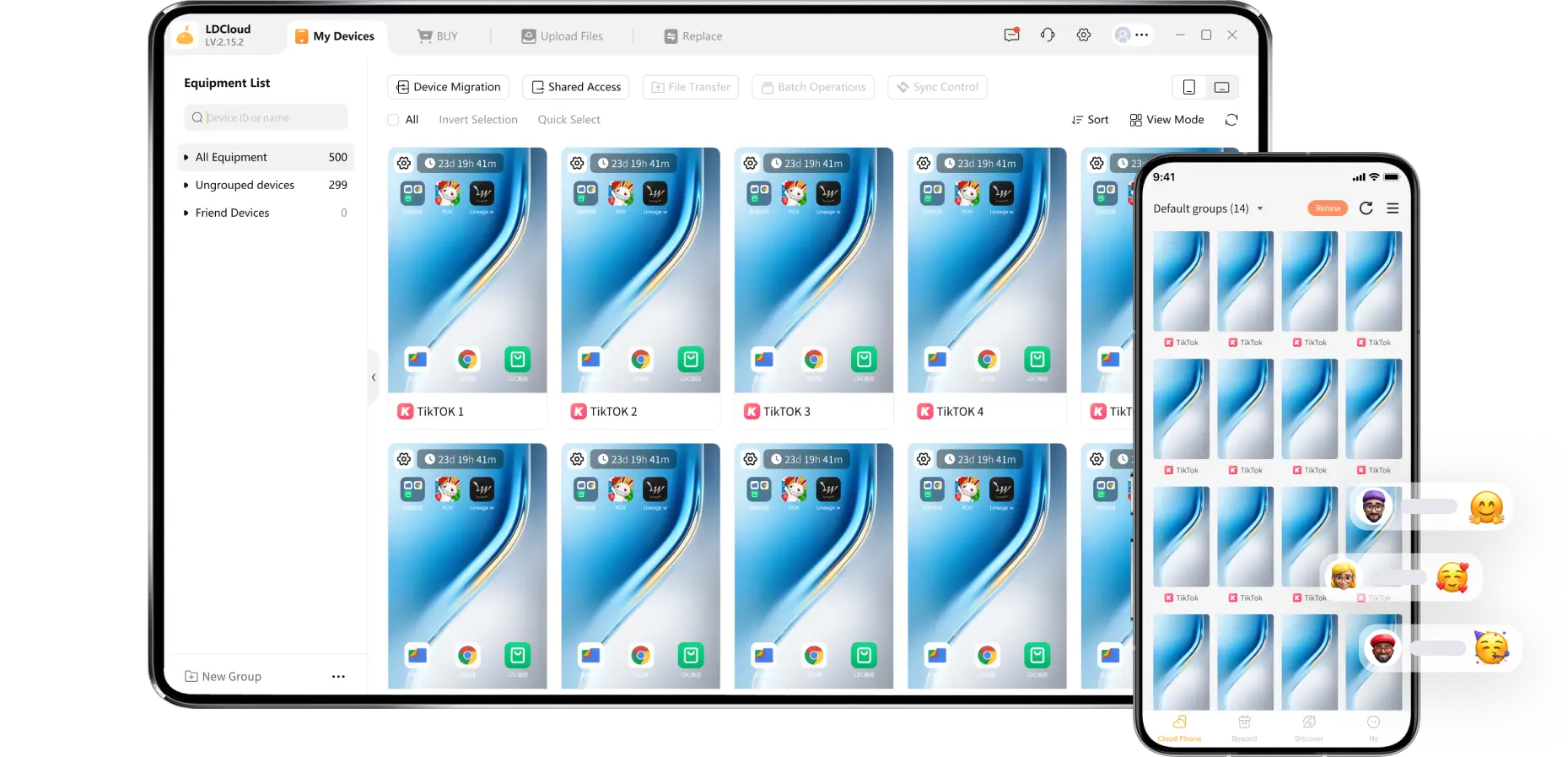Click the Device Migration button
This screenshot has height=757, width=1568.
coord(448,87)
